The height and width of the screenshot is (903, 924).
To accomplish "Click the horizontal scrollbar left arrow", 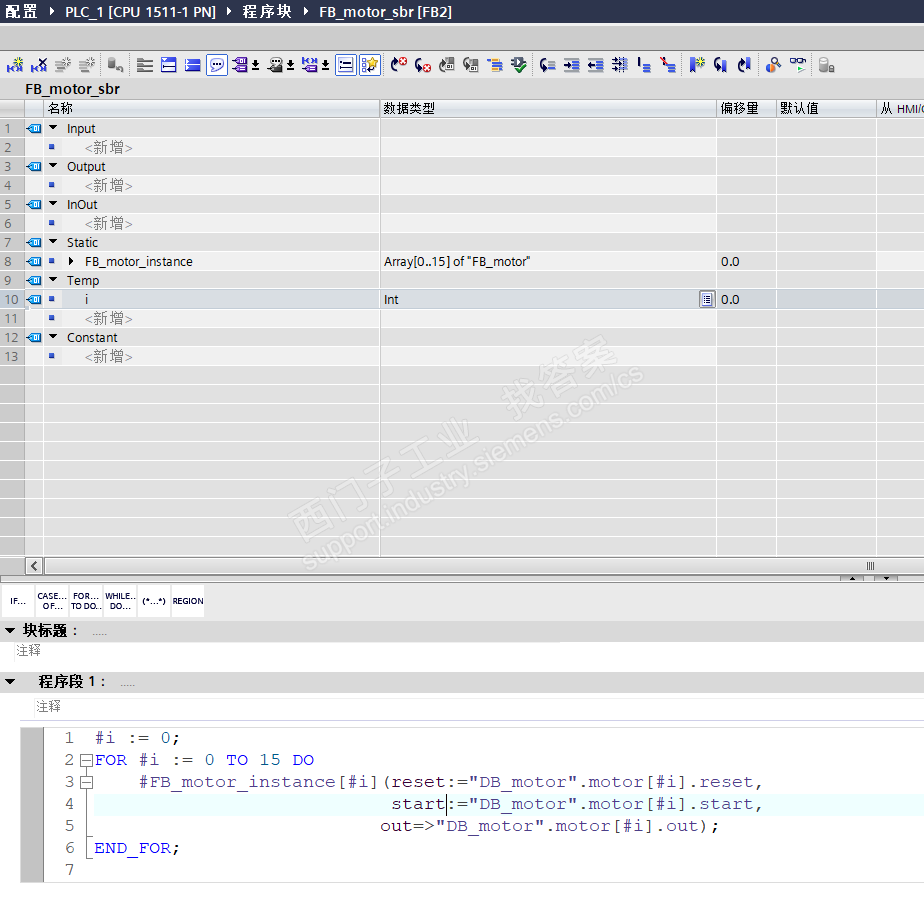I will tap(34, 566).
